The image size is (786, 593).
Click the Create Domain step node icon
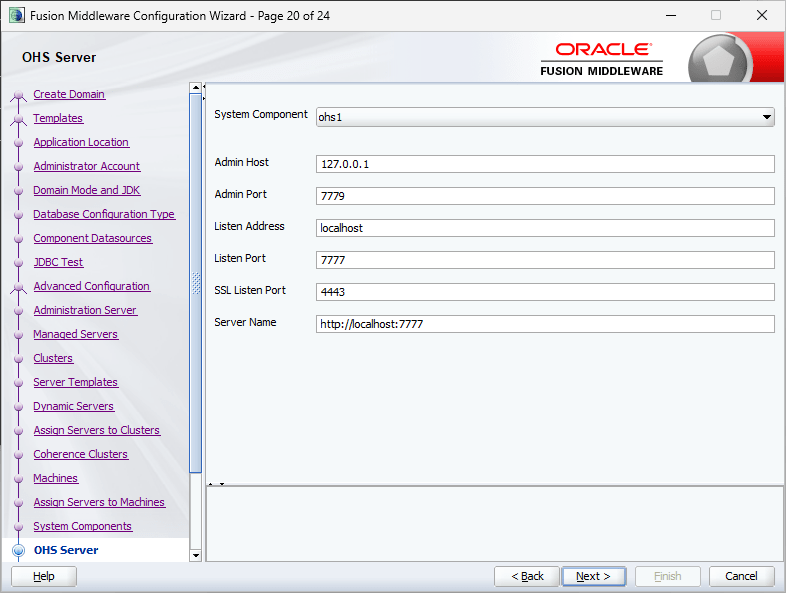[x=19, y=95]
